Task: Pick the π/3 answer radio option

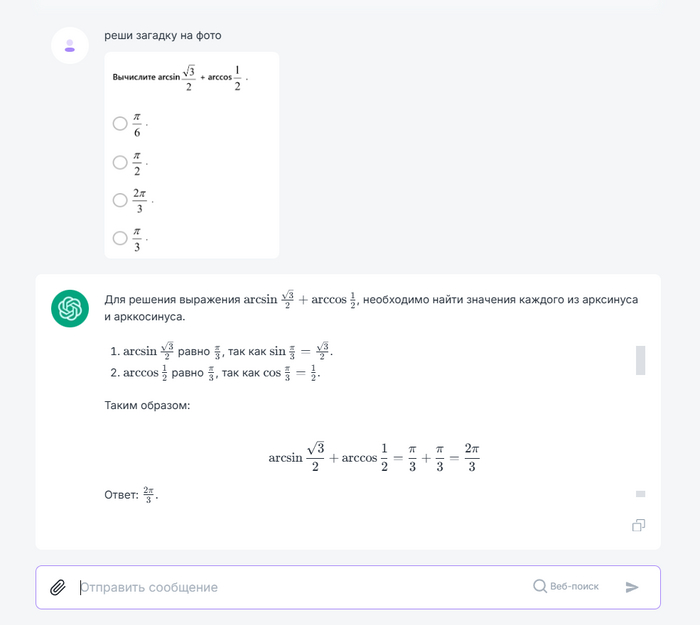Action: coord(120,238)
